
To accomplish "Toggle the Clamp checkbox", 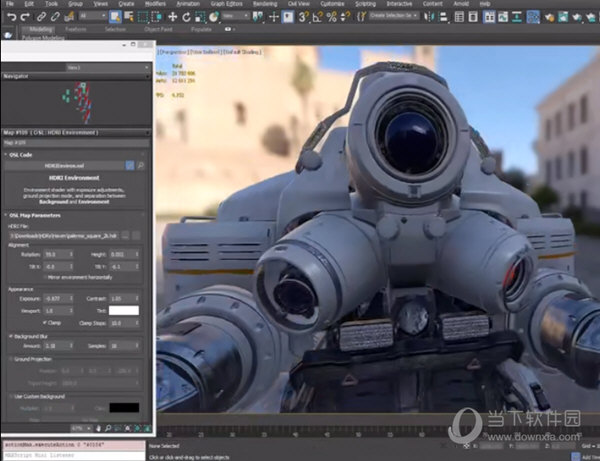I will click(45, 323).
